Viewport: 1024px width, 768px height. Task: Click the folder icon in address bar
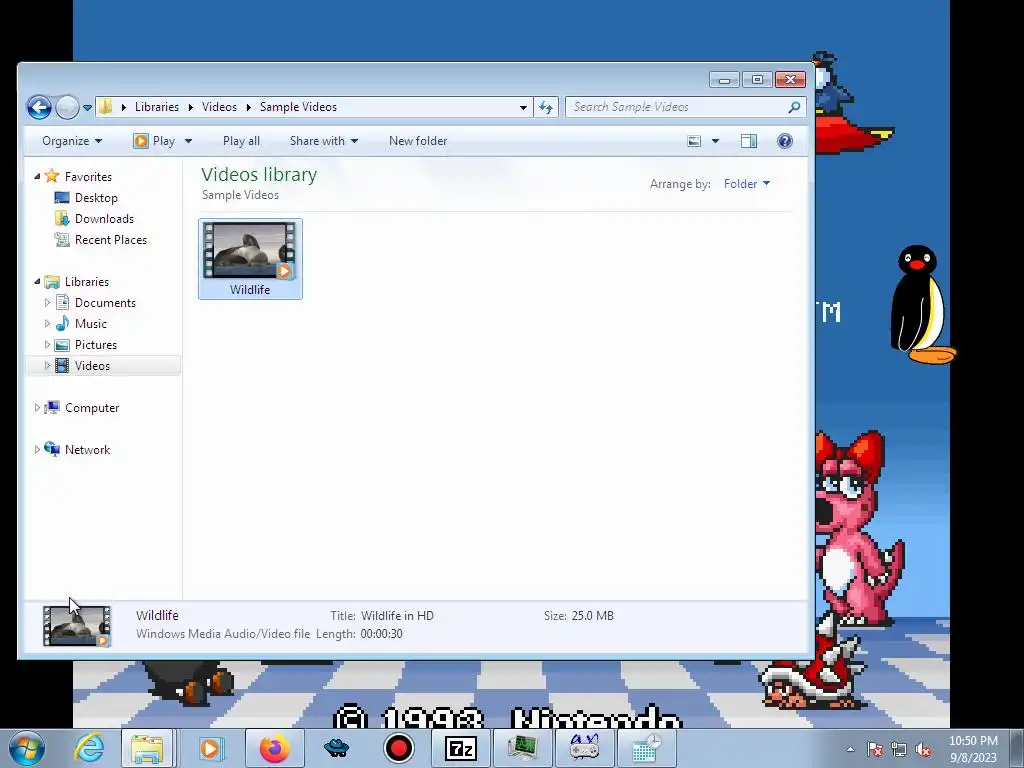[x=106, y=106]
